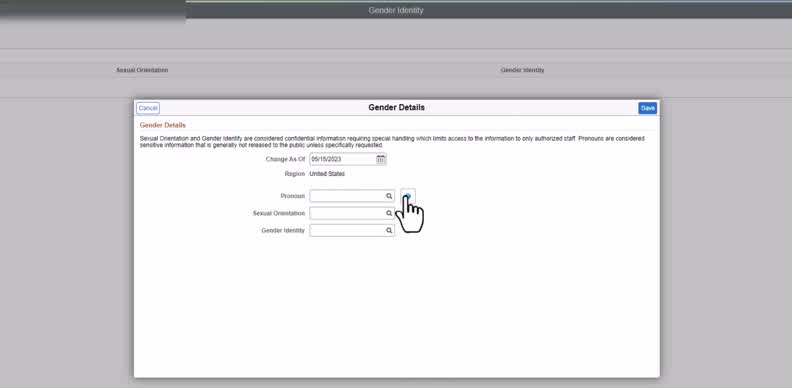The height and width of the screenshot is (388, 792).
Task: Save the Gender Details dialog
Action: 648,108
